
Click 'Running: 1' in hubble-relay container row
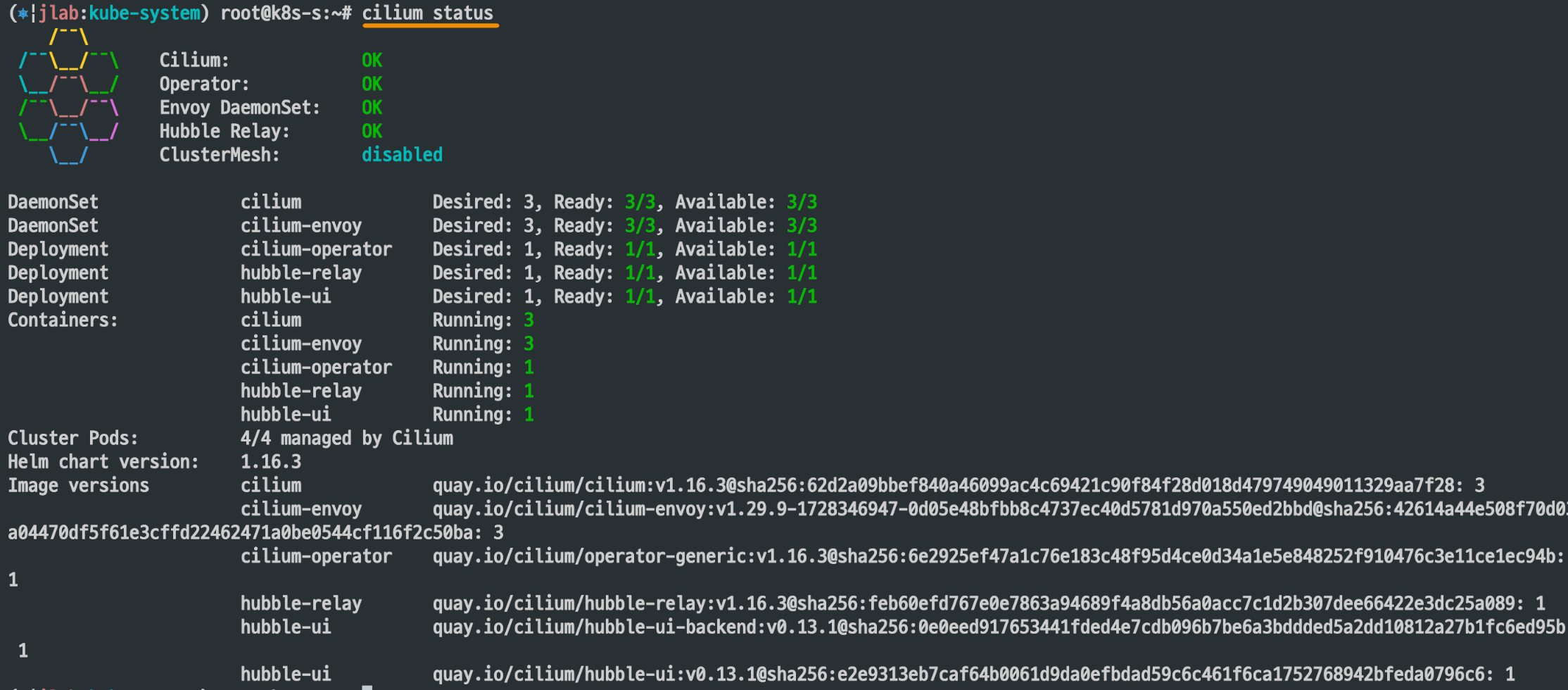click(x=483, y=391)
